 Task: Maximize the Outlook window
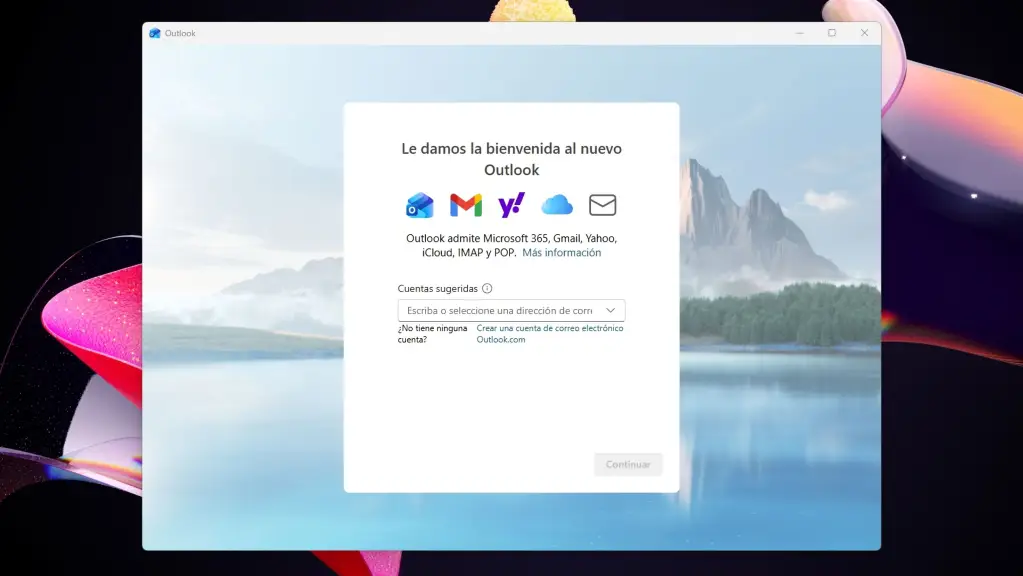(831, 33)
